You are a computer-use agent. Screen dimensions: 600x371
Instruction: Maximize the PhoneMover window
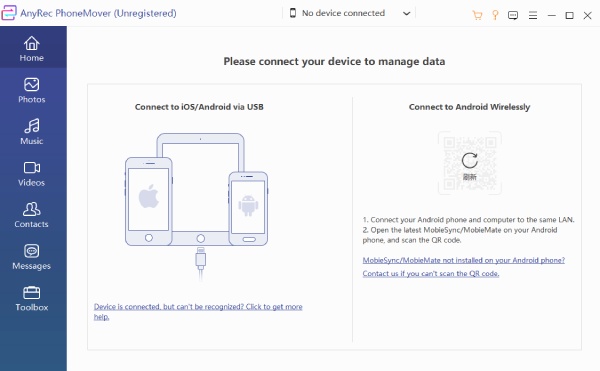pyautogui.click(x=569, y=15)
